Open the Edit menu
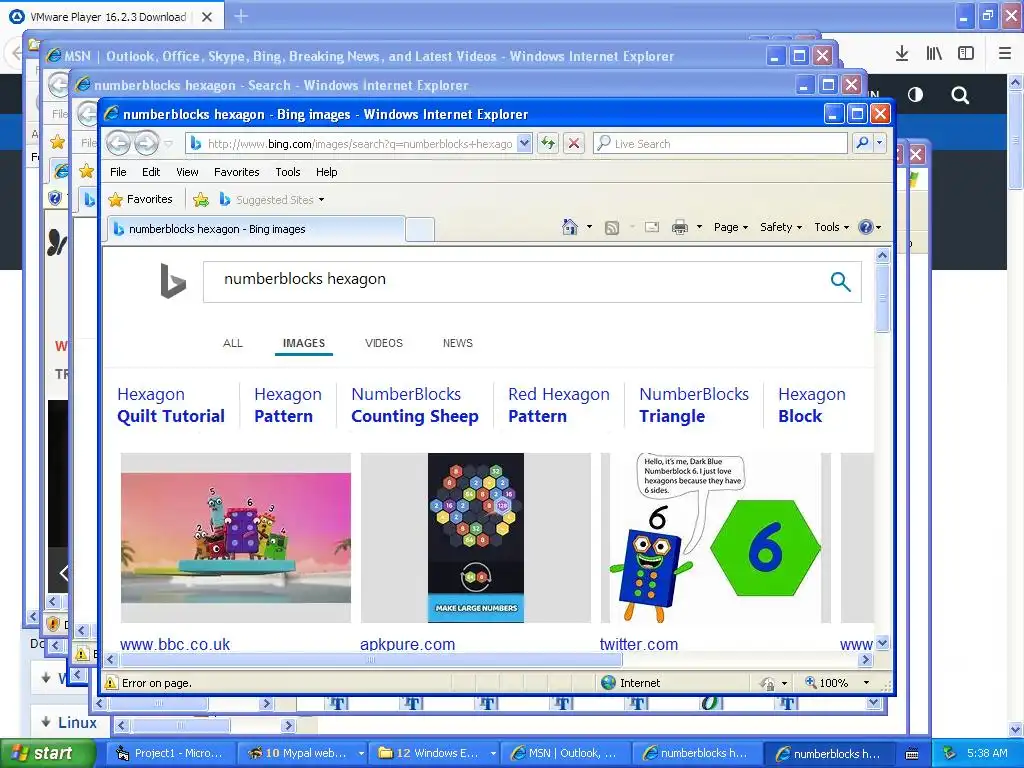The height and width of the screenshot is (768, 1024). tap(151, 172)
